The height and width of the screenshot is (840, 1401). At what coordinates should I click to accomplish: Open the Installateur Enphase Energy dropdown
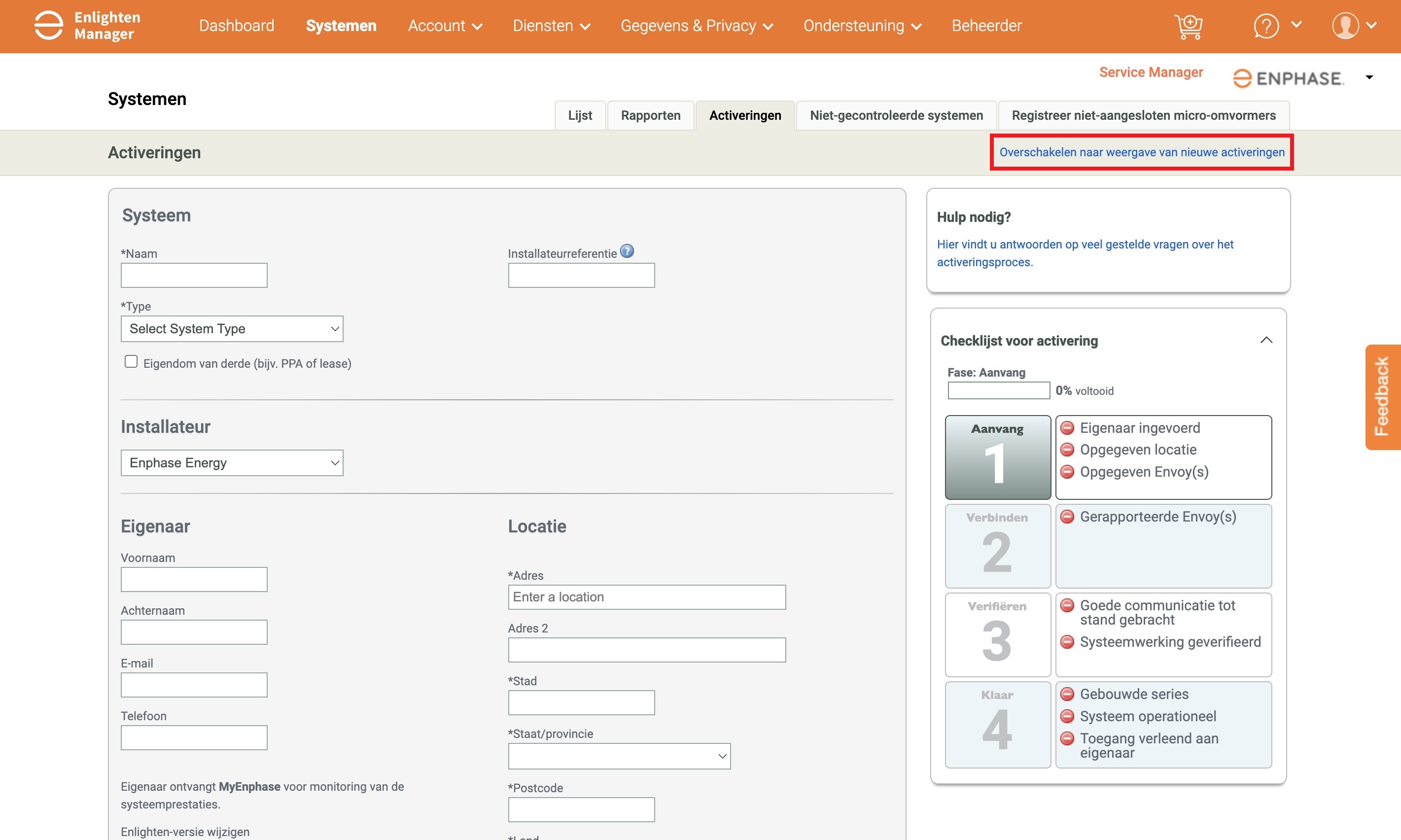[232, 463]
